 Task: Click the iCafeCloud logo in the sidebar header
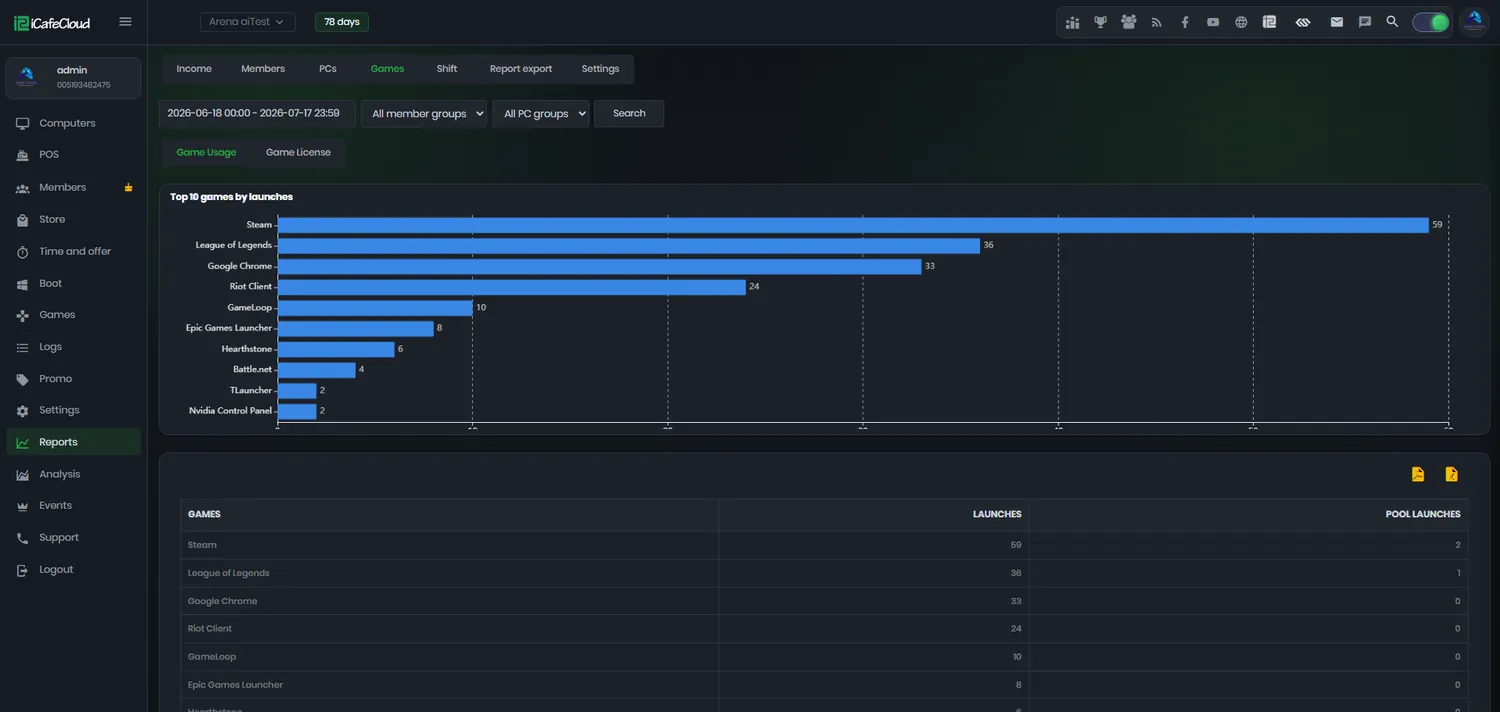click(x=52, y=22)
